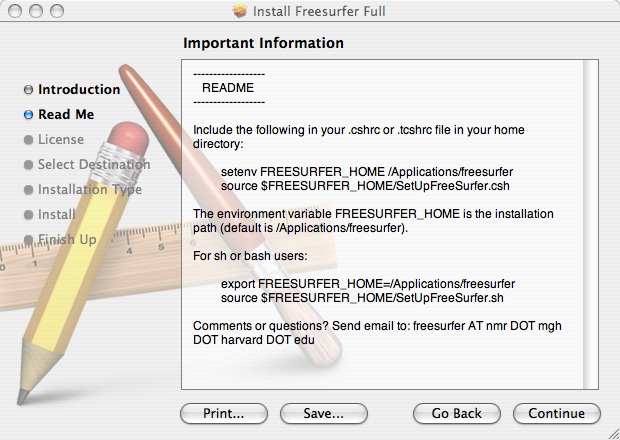
Task: Click the blue bullet beside Read Me
Action: point(28,115)
